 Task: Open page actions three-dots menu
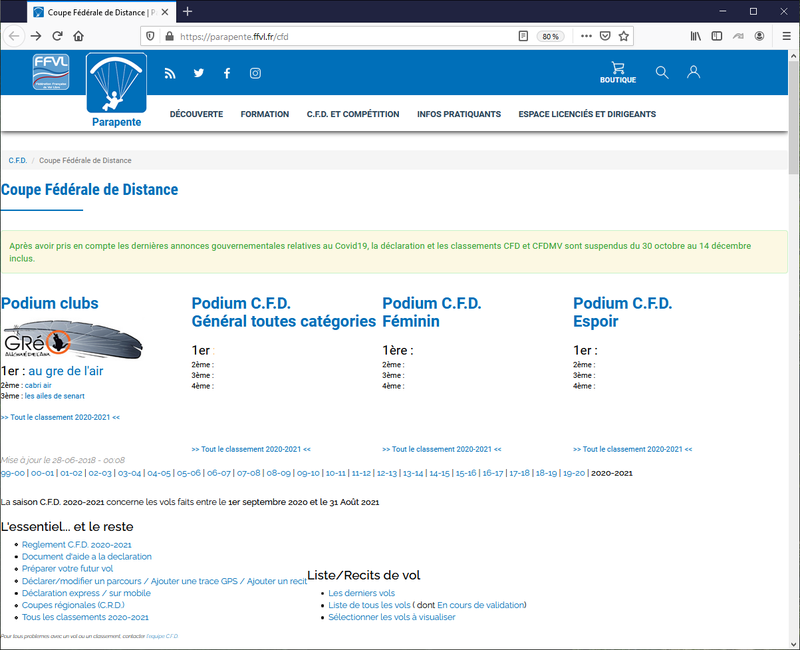pos(584,36)
